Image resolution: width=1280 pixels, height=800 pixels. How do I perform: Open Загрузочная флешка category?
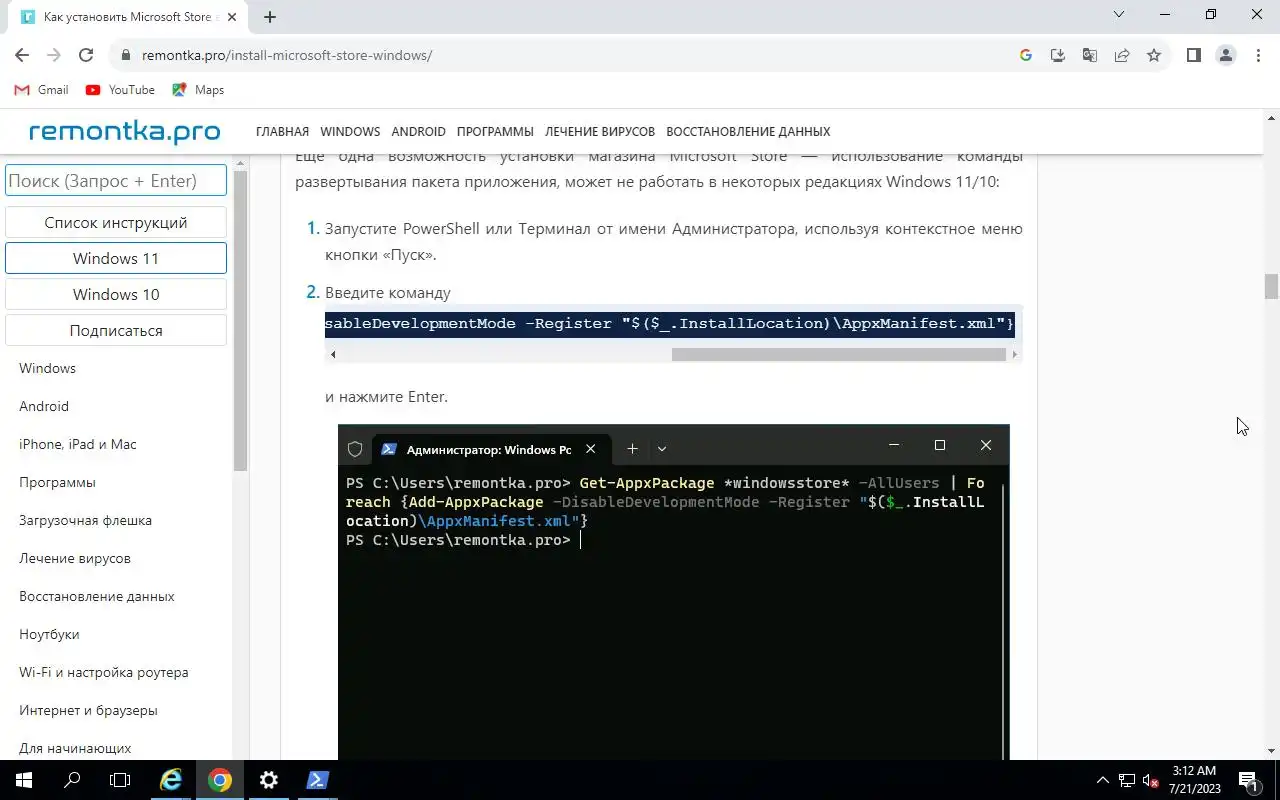tap(85, 520)
